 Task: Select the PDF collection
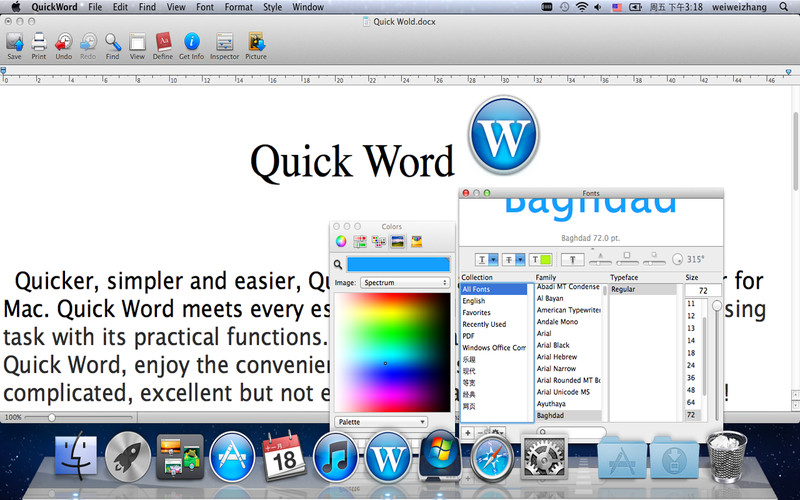(494, 336)
